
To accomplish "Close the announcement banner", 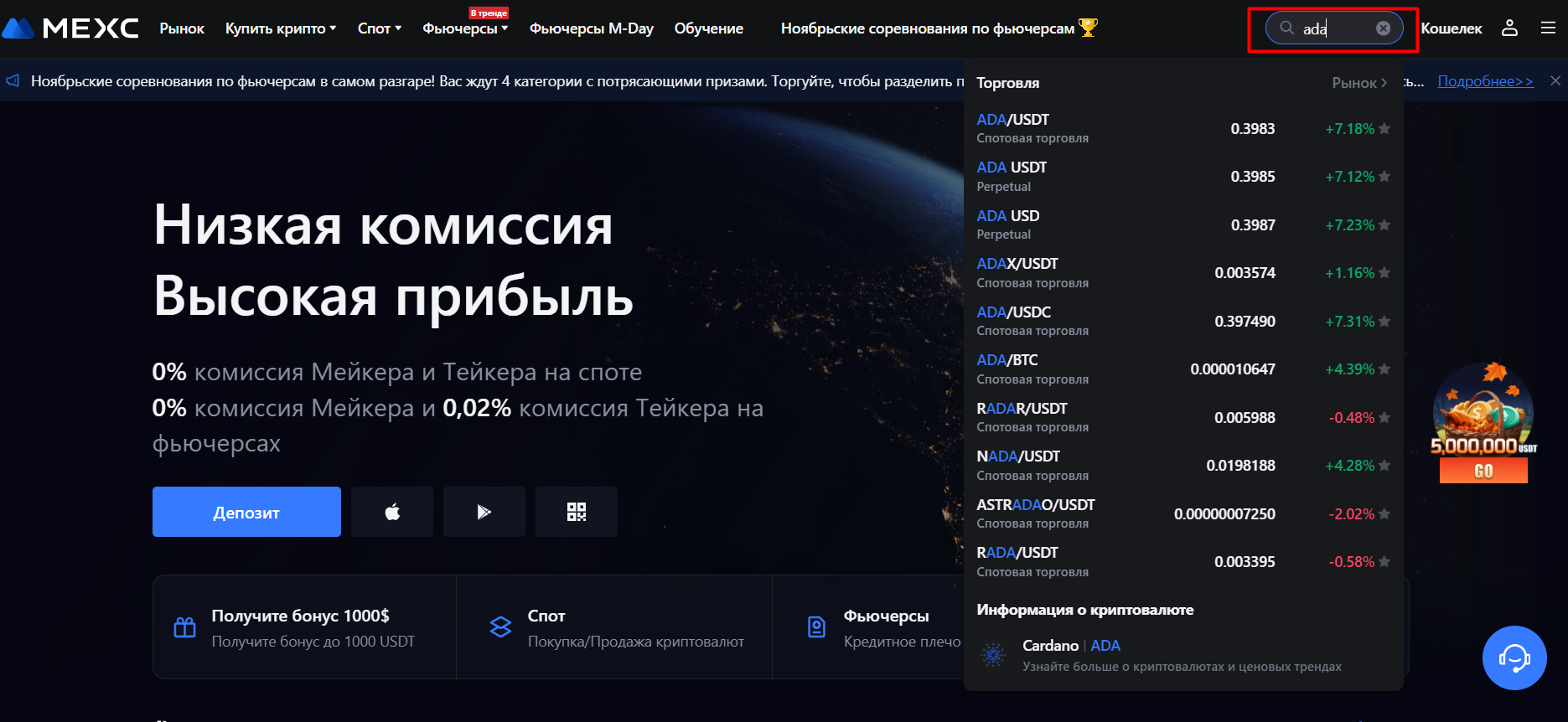I will click(1555, 81).
